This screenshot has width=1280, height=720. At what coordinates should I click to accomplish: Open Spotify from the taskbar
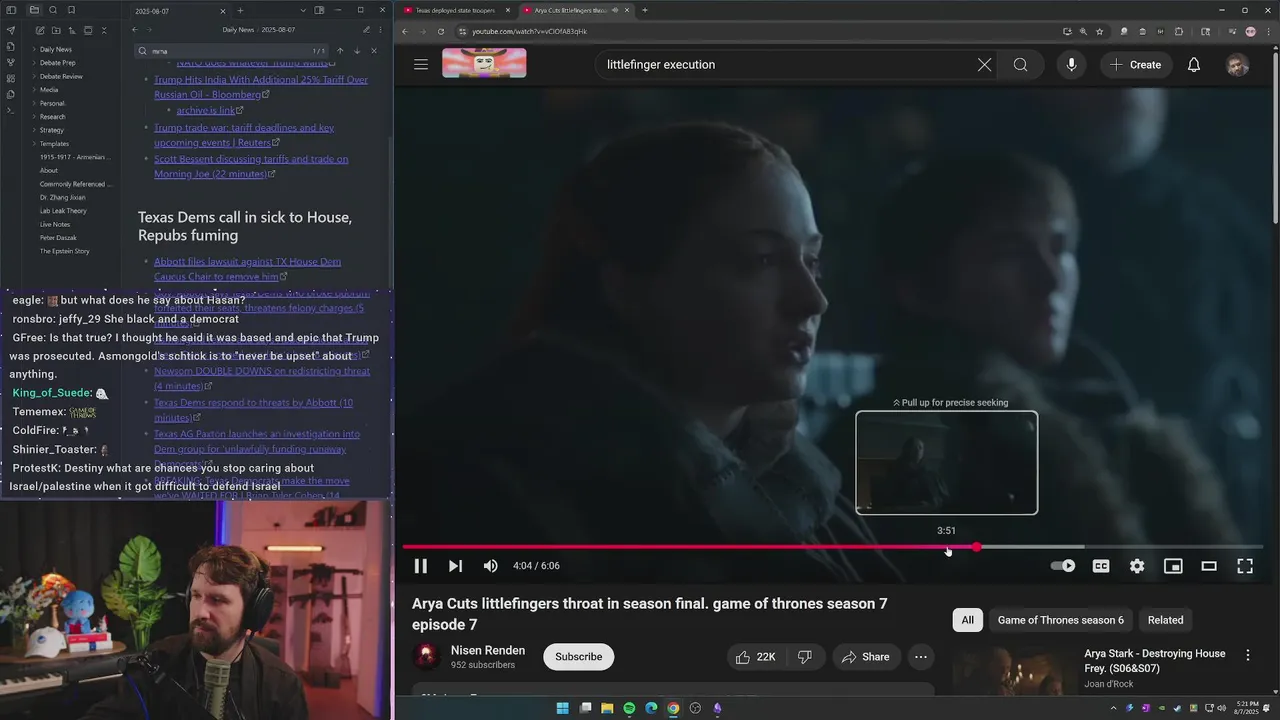[x=629, y=708]
